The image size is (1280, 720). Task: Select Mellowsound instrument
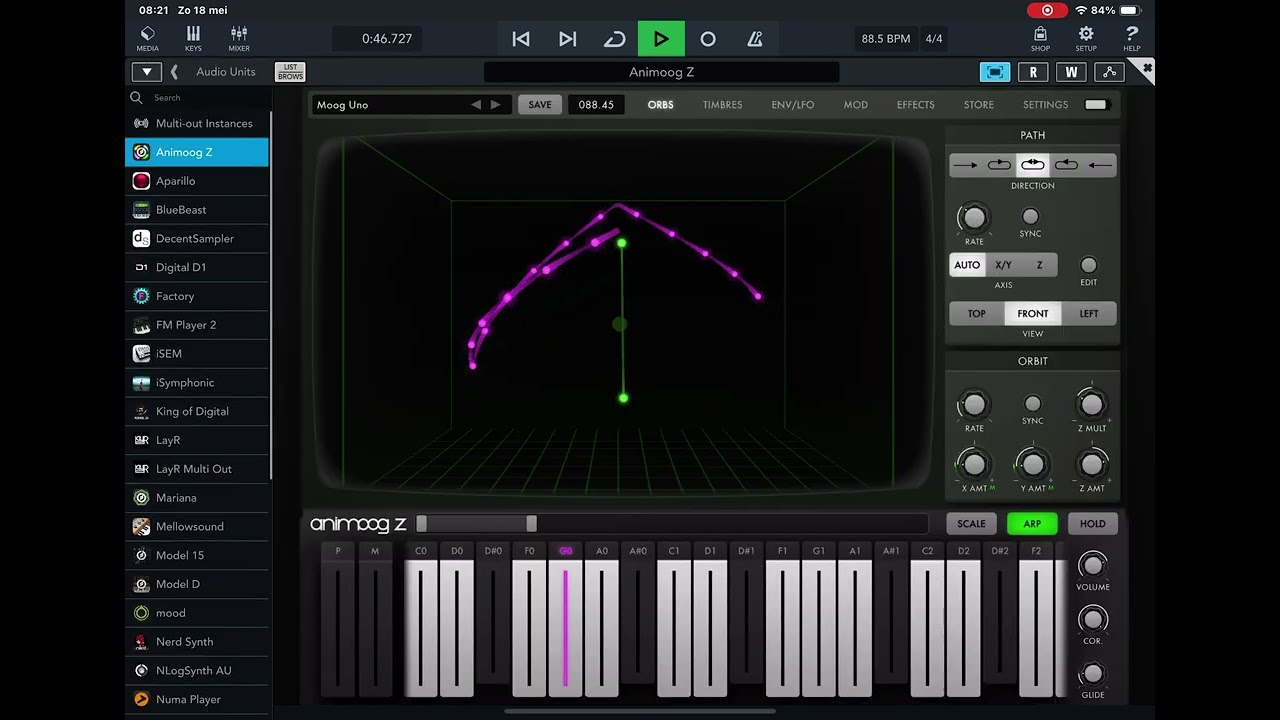click(197, 527)
